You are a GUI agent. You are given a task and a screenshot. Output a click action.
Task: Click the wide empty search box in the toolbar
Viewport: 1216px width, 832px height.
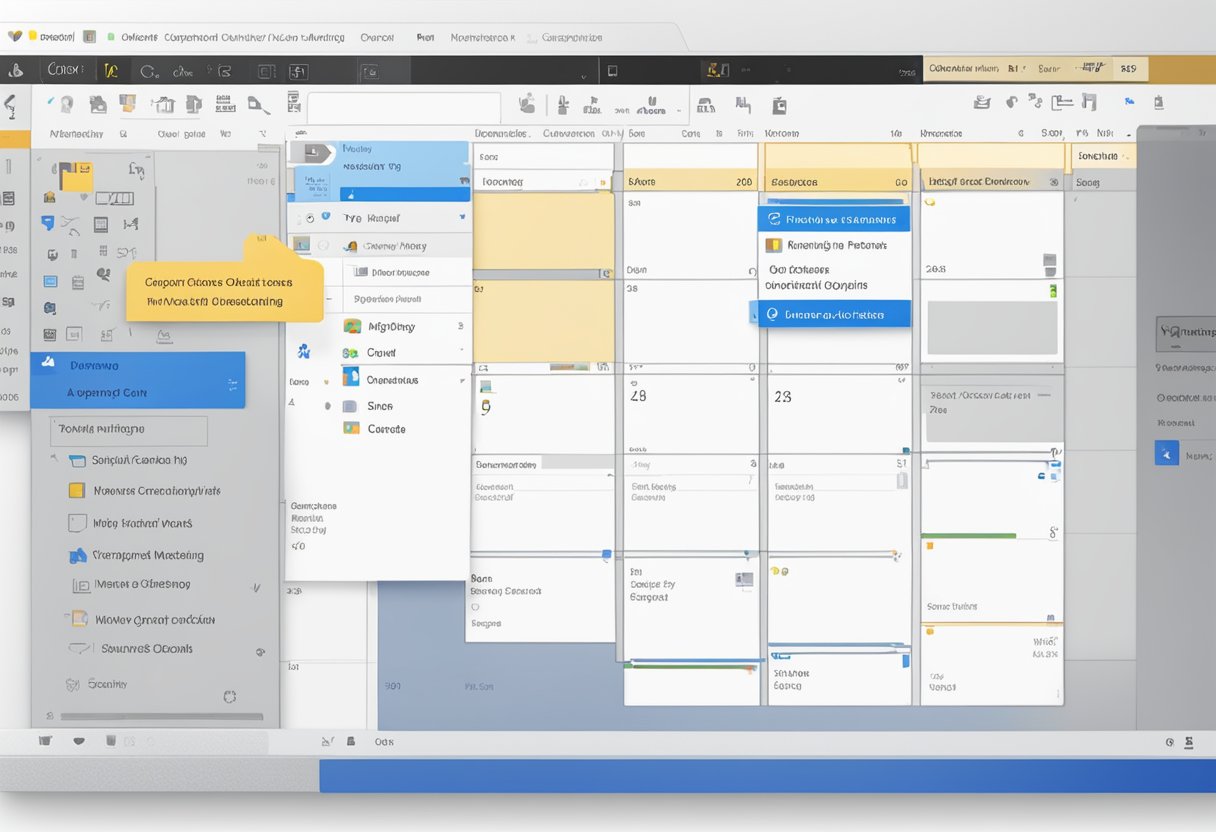(x=403, y=108)
